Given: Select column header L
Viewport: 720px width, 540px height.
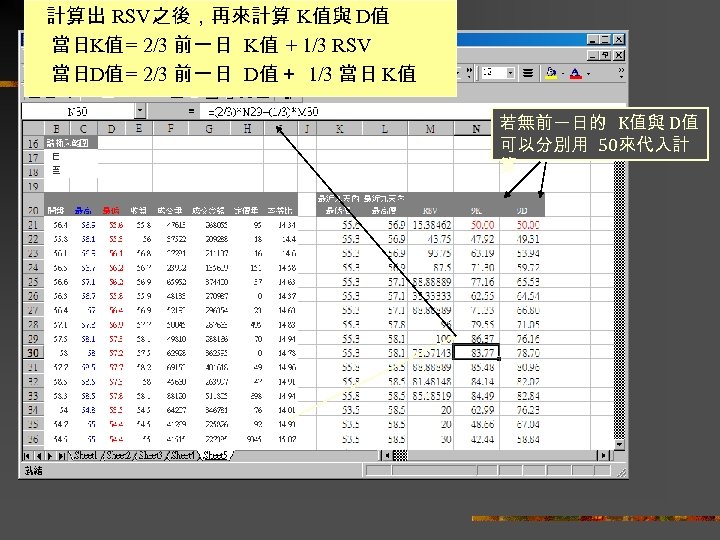Looking at the screenshot, I should click(385, 129).
